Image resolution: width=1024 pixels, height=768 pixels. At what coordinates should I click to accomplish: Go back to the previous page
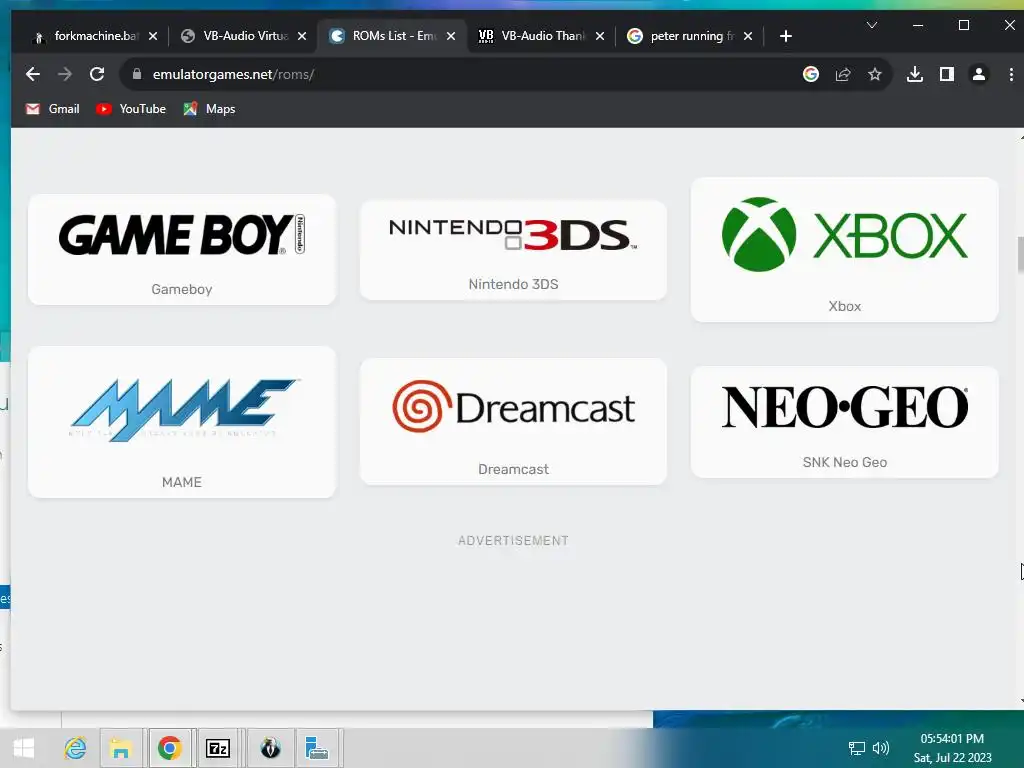click(33, 74)
